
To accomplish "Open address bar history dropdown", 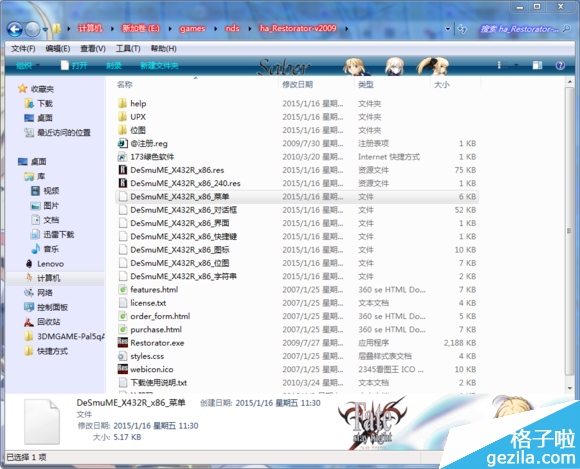I will tap(448, 29).
